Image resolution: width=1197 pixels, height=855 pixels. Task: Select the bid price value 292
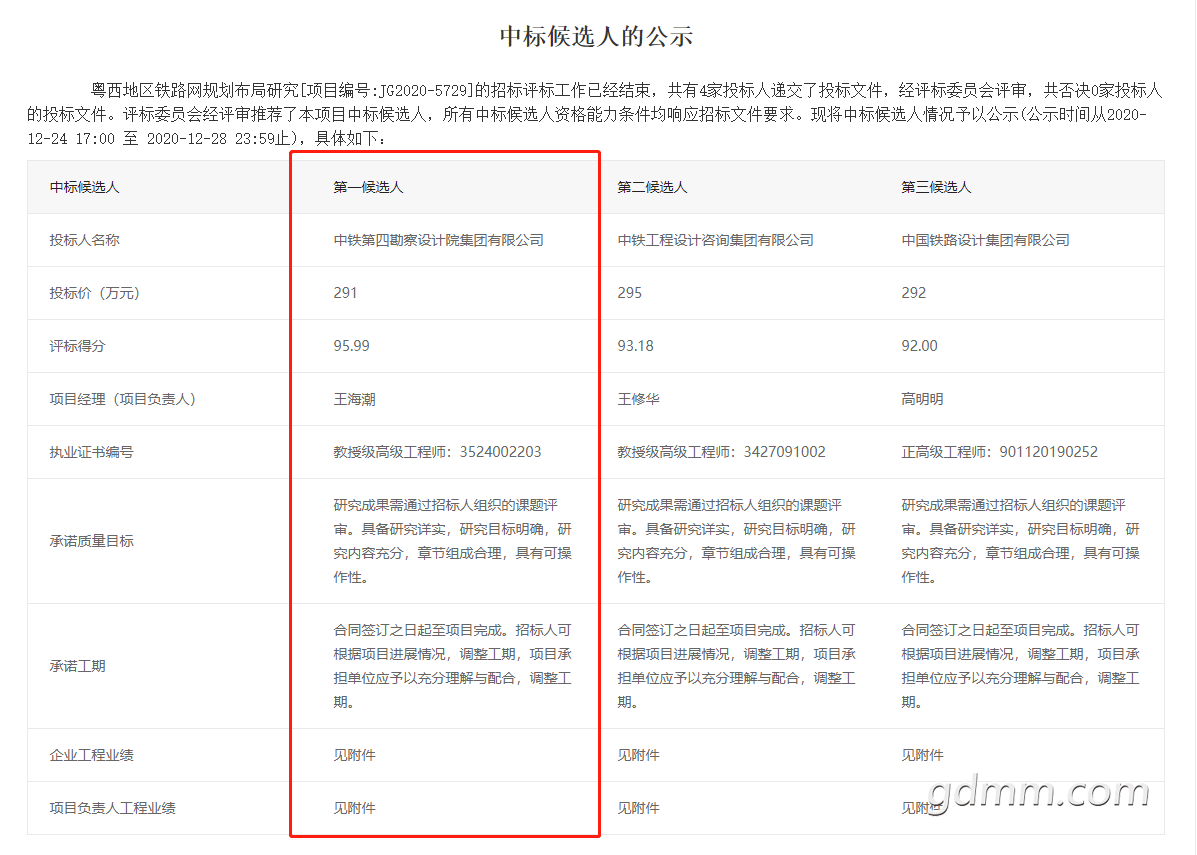coord(914,293)
